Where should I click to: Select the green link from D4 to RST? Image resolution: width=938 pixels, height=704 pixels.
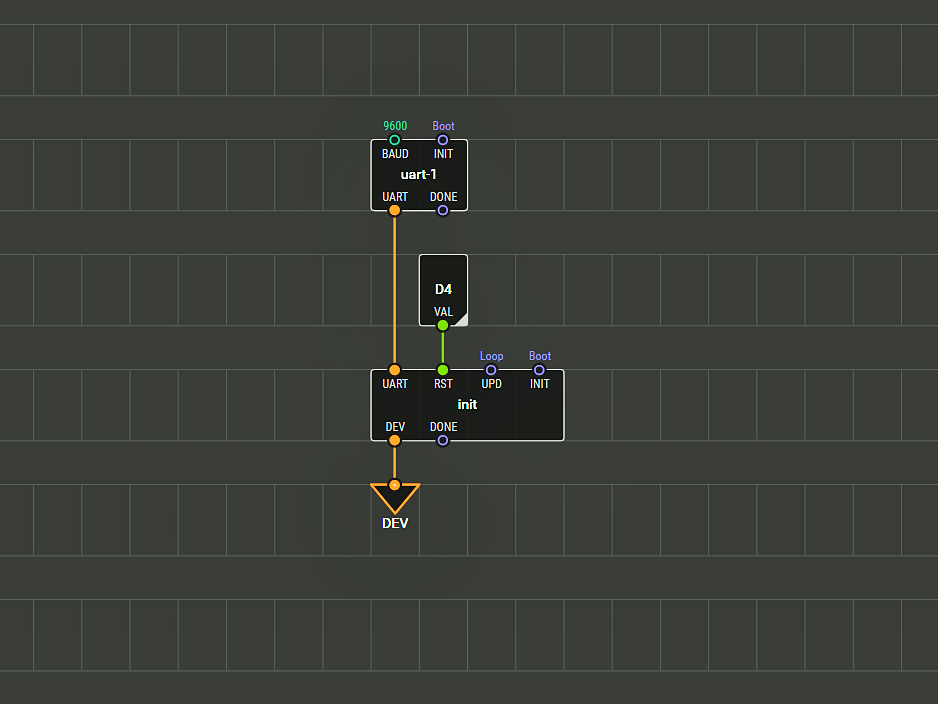point(443,348)
